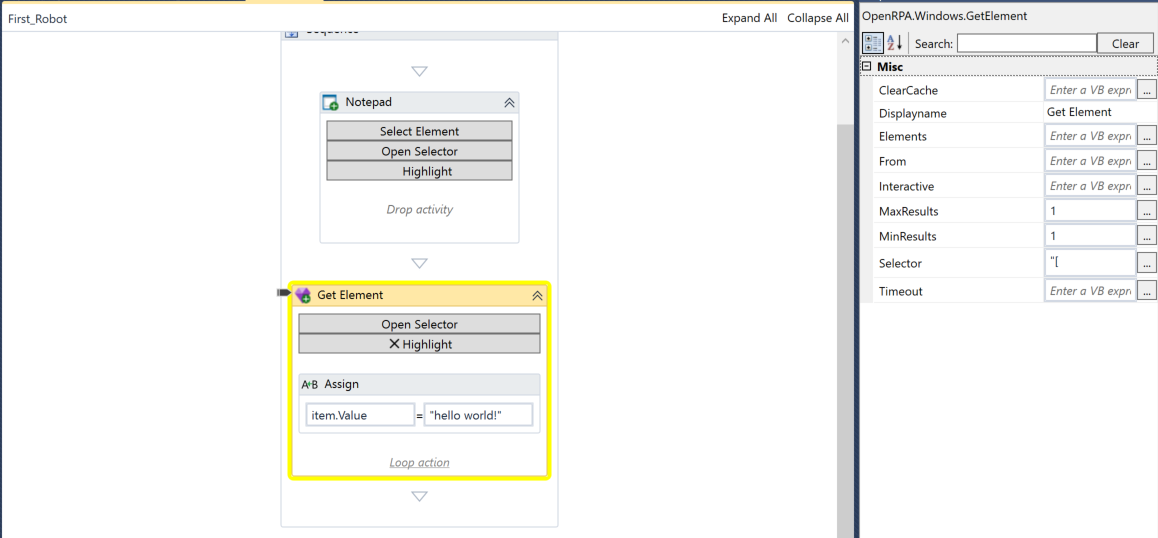This screenshot has width=1158, height=538.
Task: Edit the Displayname value Get Element
Action: click(1100, 112)
